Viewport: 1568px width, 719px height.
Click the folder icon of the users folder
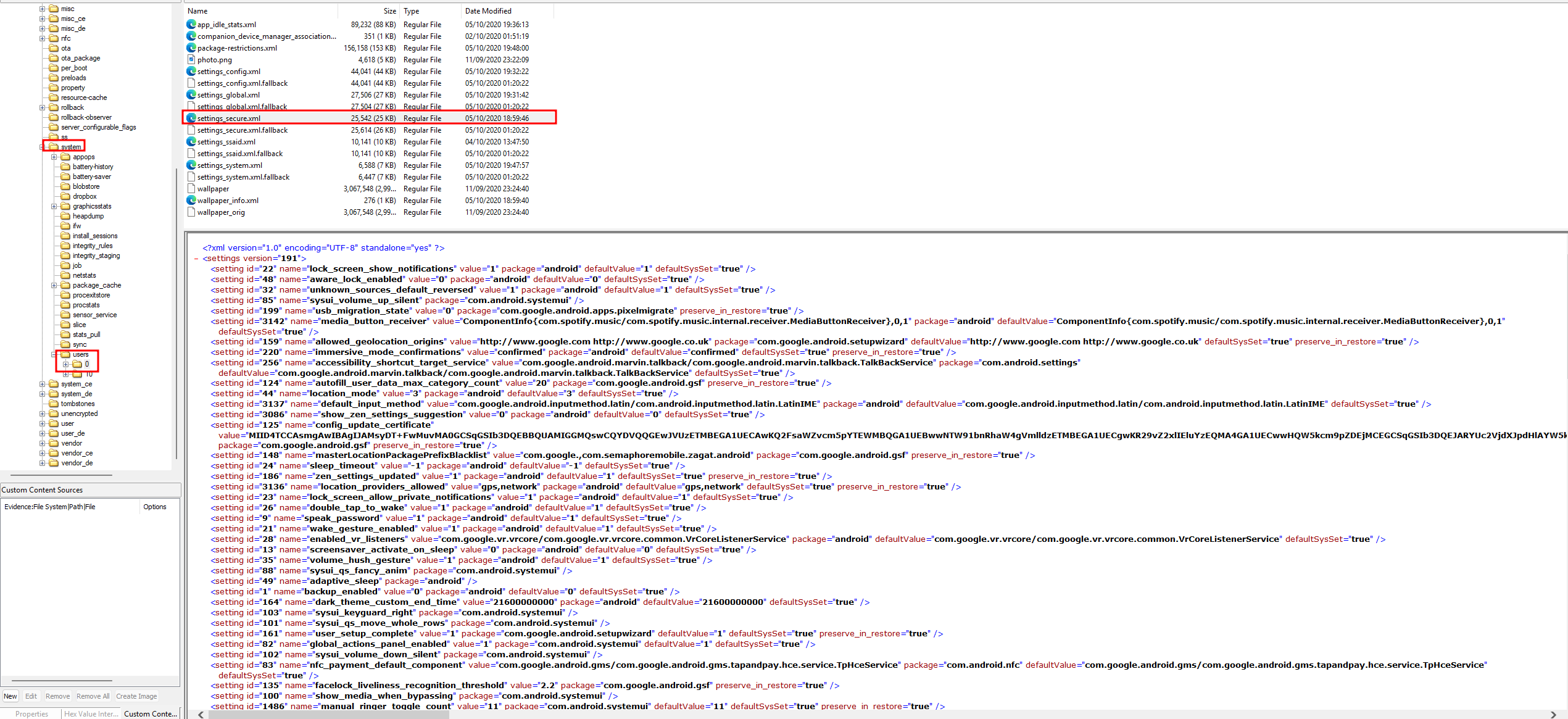click(x=65, y=354)
